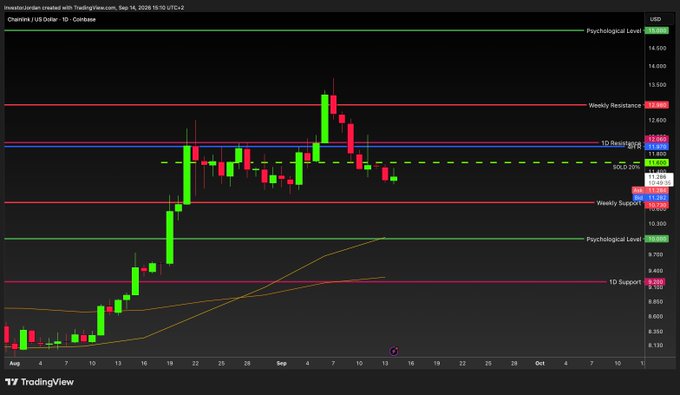Click the 11.800 price axis value
This screenshot has height=395, width=680.
point(657,154)
